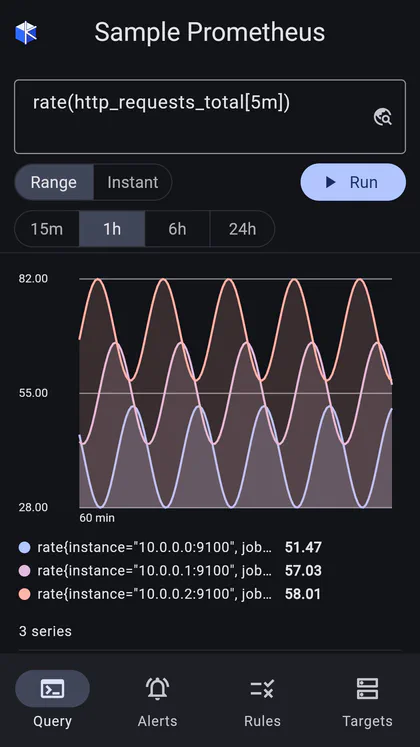Click the blue cube app logo

[x=26, y=33]
